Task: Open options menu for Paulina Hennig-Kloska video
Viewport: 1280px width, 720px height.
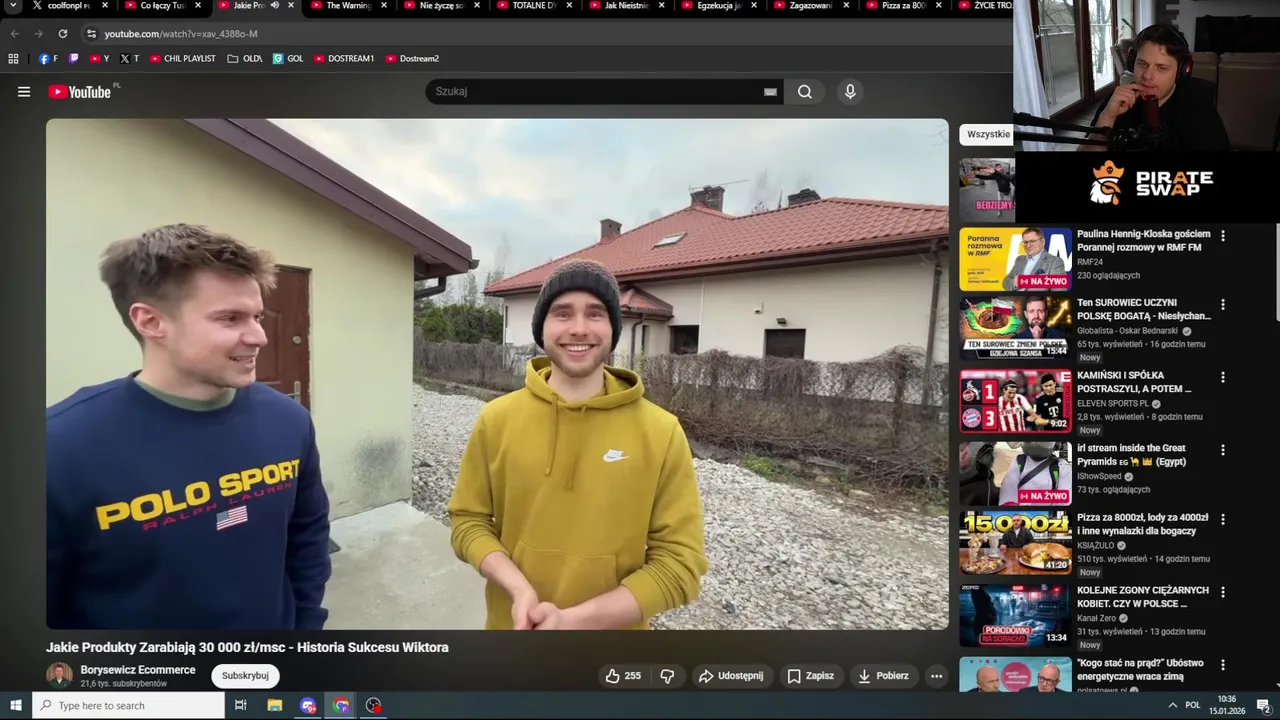Action: click(1222, 236)
